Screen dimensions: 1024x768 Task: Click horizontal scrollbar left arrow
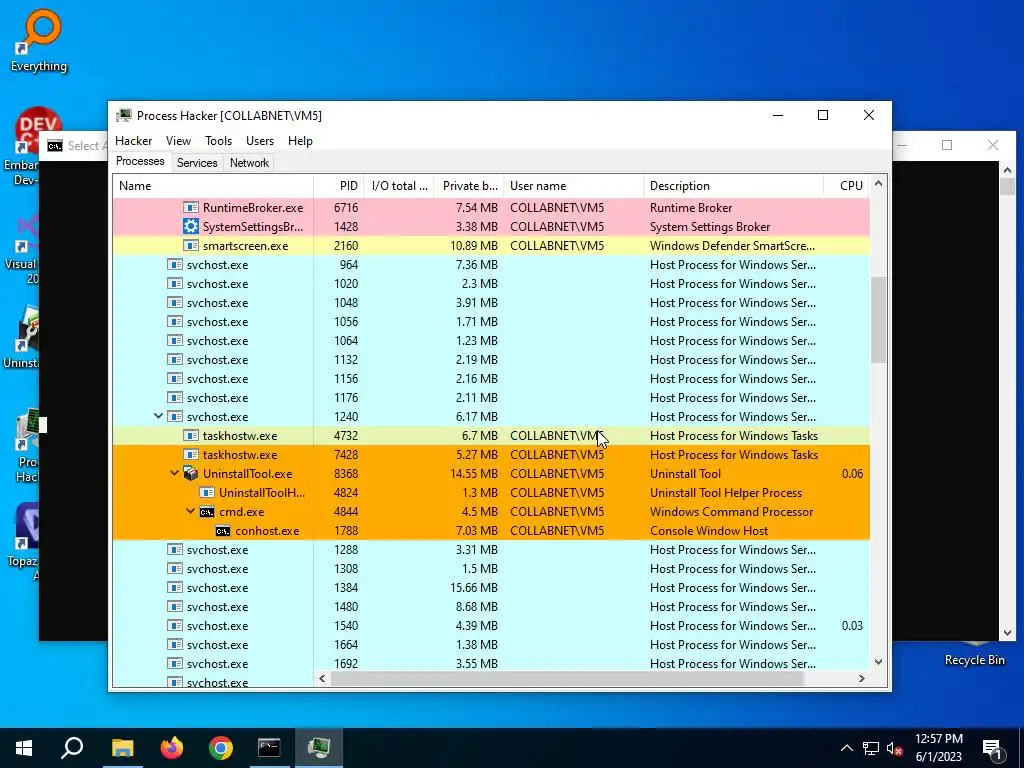[x=322, y=679]
